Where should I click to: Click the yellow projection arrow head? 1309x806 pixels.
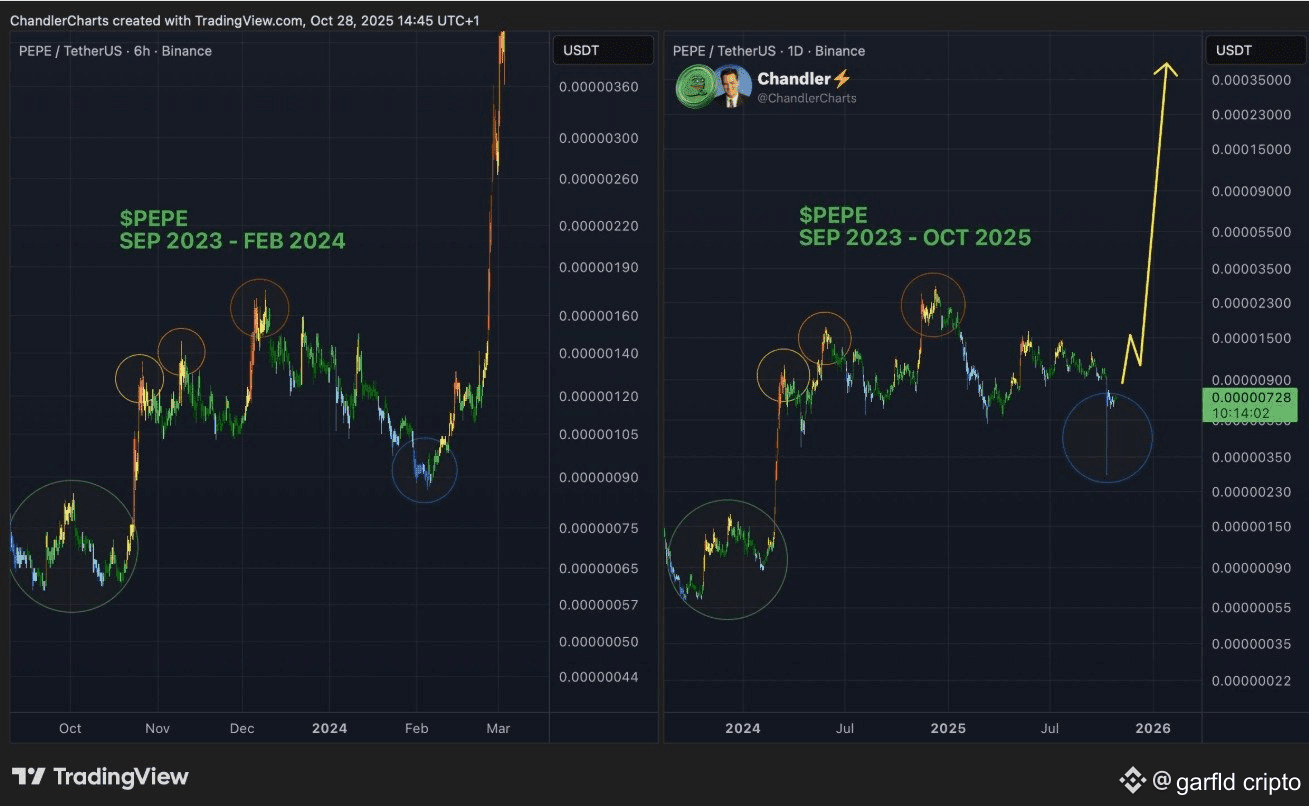point(1165,70)
